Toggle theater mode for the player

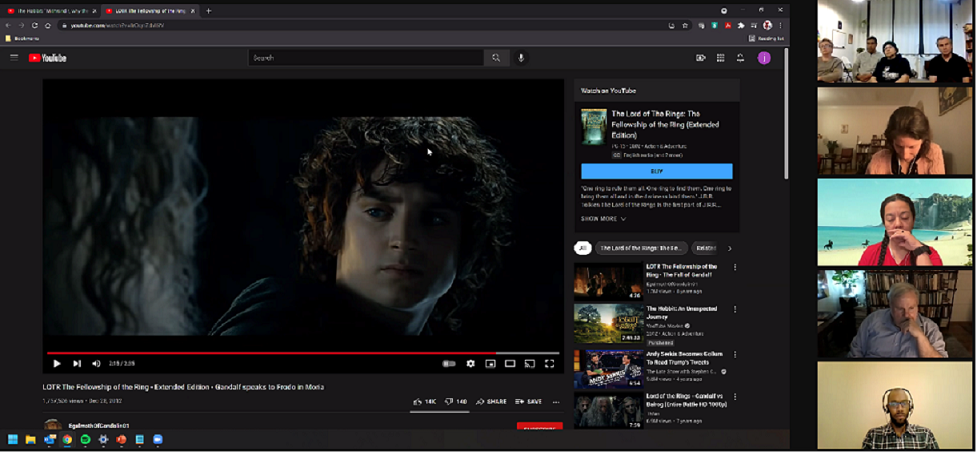[x=510, y=364]
